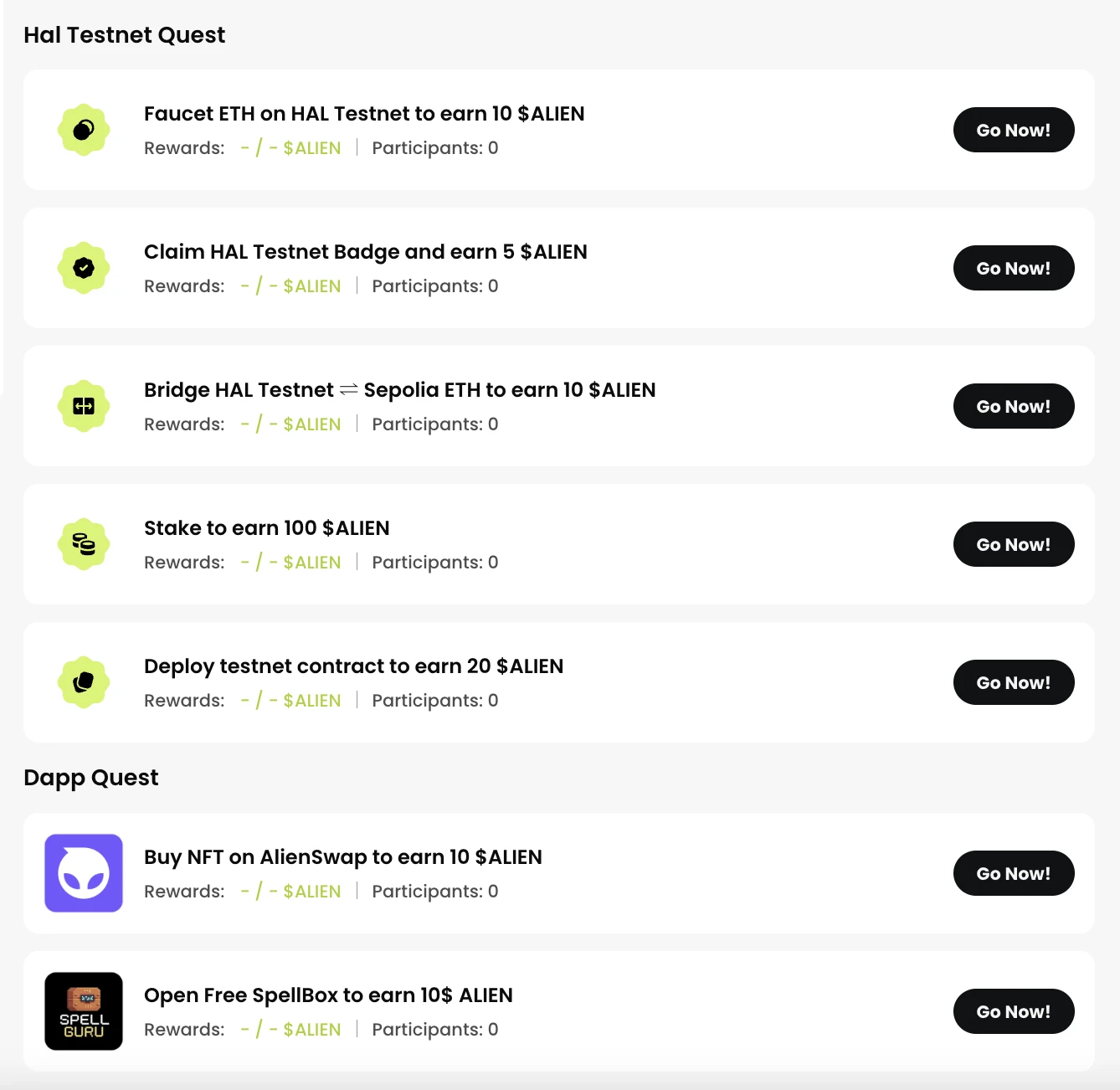1120x1090 pixels.
Task: Select the 'Open Free SpellBox' quest title
Action: (x=328, y=995)
